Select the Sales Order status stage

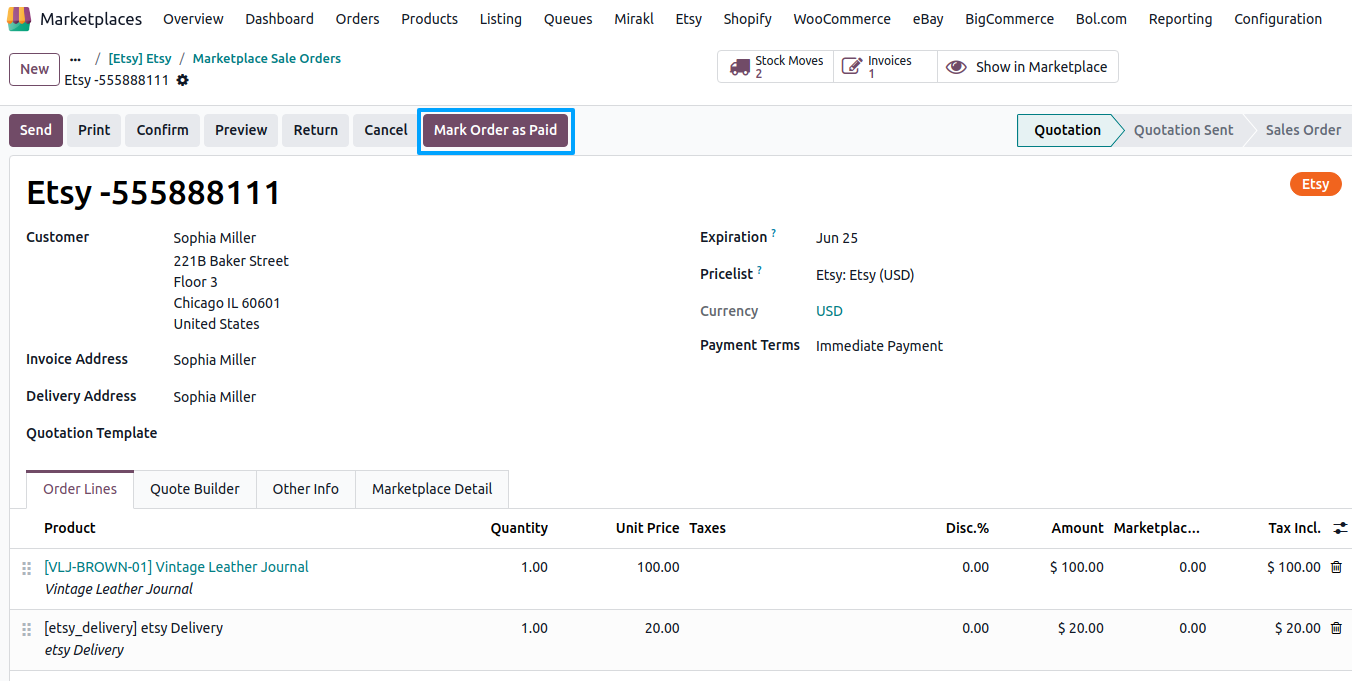(x=1302, y=130)
